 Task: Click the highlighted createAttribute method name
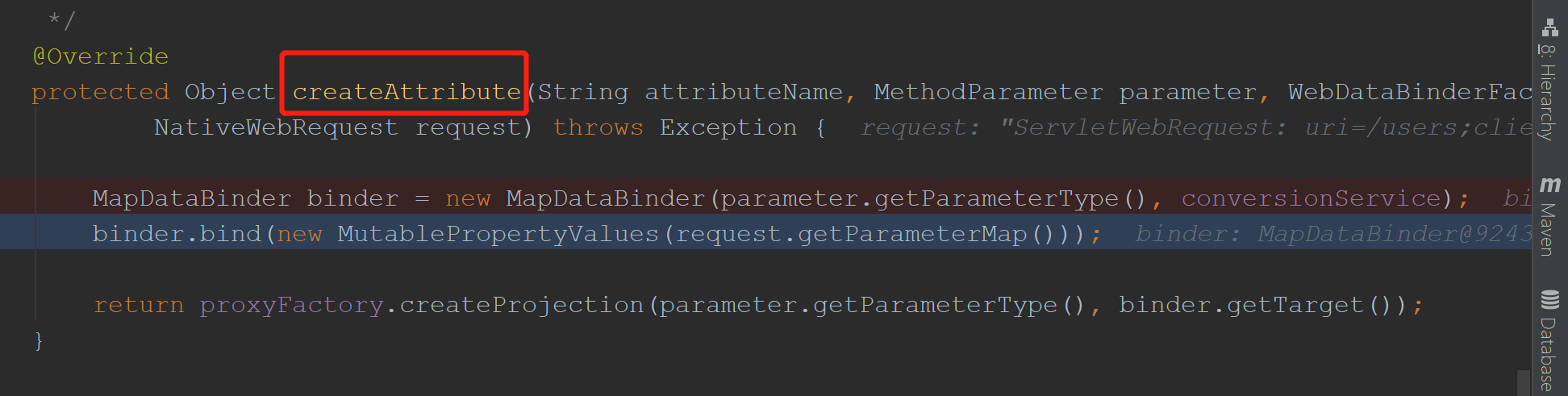click(x=407, y=92)
